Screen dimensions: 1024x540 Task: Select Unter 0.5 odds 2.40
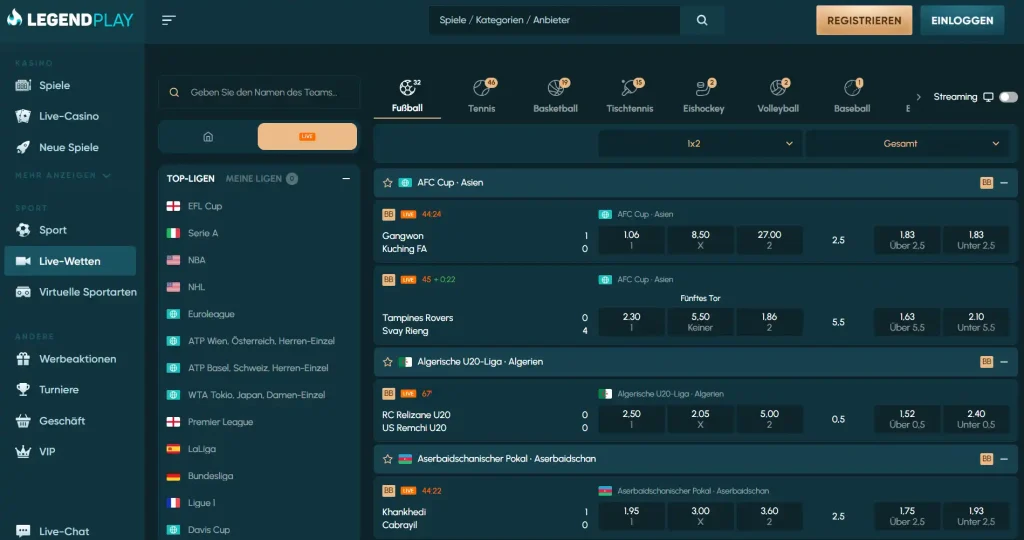tap(976, 419)
